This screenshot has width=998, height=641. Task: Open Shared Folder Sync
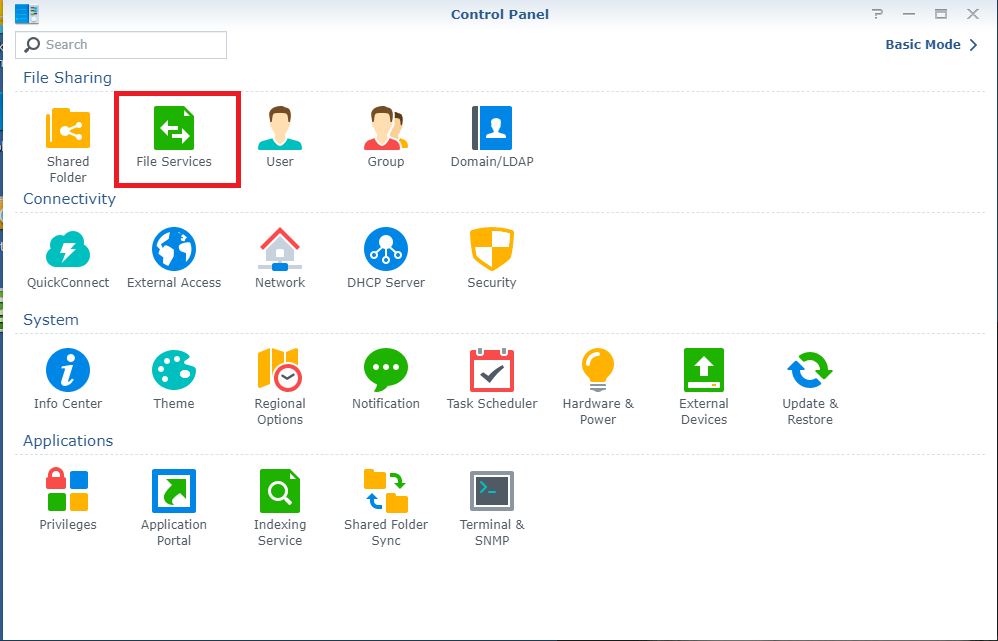point(386,493)
